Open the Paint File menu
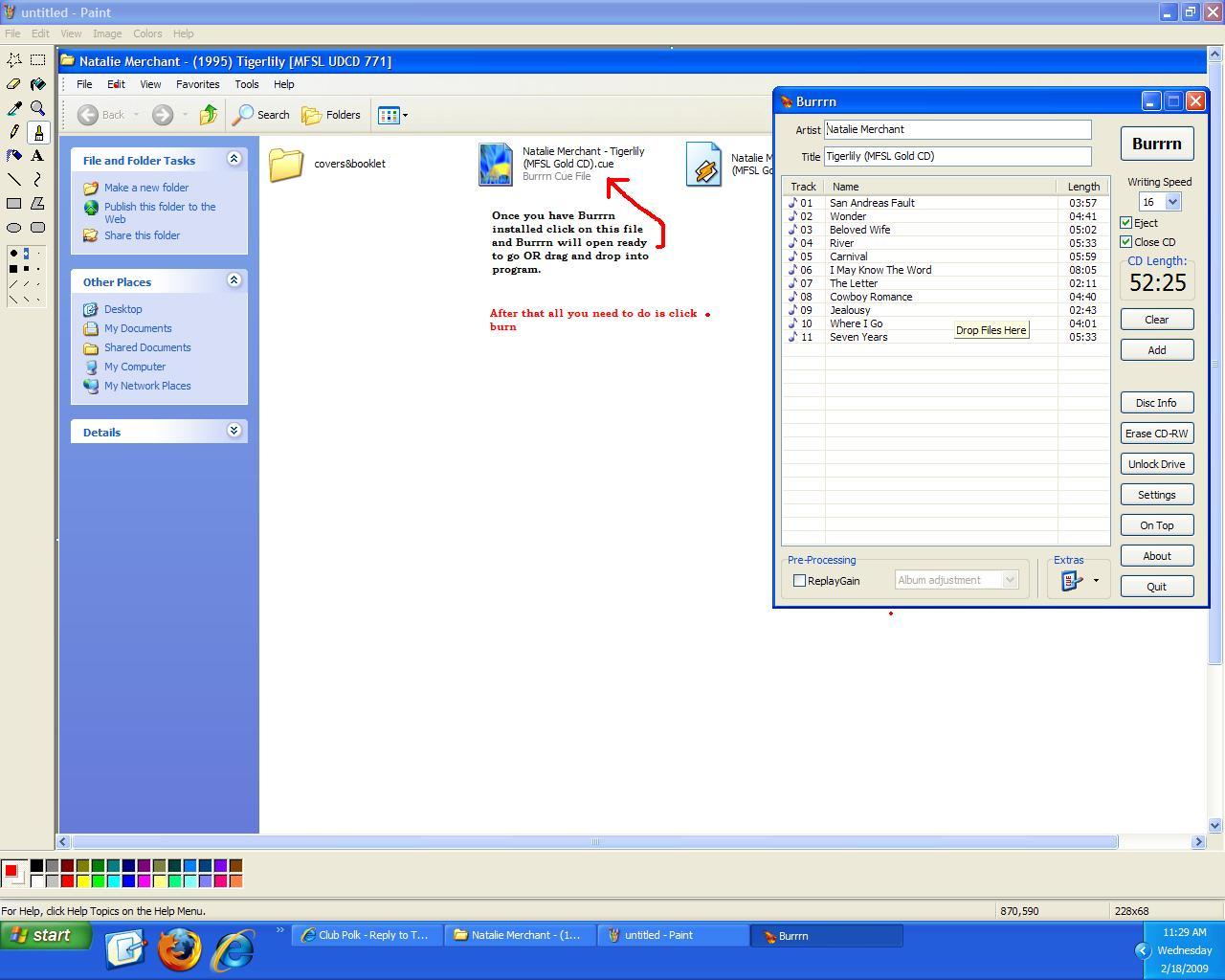This screenshot has width=1225, height=980. point(12,33)
